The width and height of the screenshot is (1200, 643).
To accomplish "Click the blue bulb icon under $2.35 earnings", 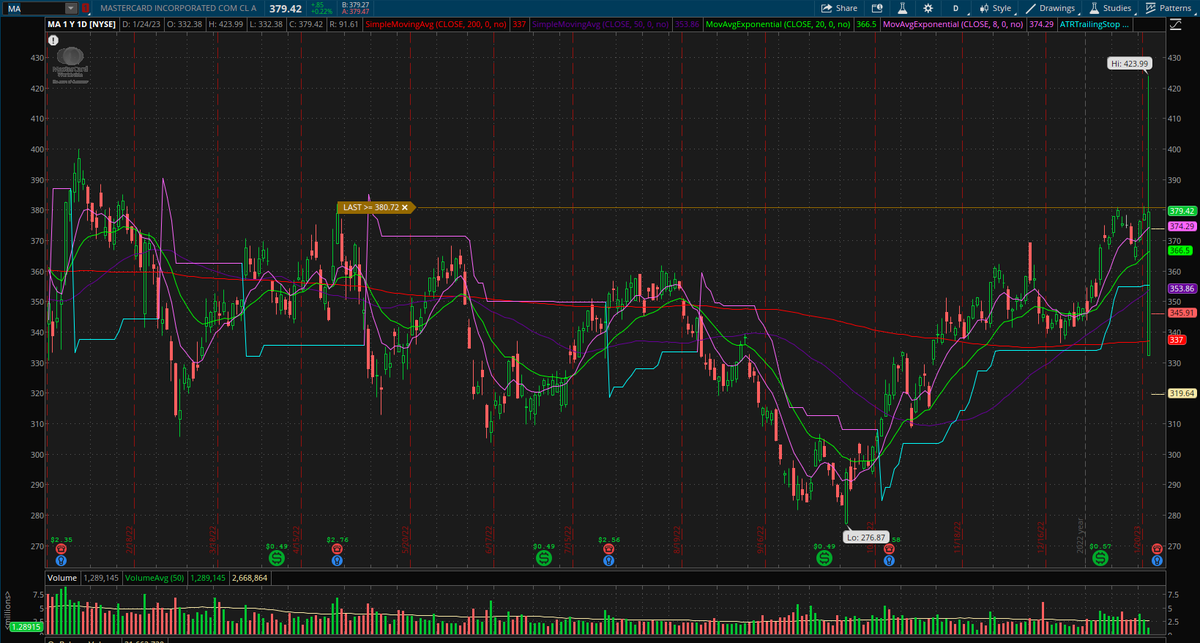I will [62, 560].
